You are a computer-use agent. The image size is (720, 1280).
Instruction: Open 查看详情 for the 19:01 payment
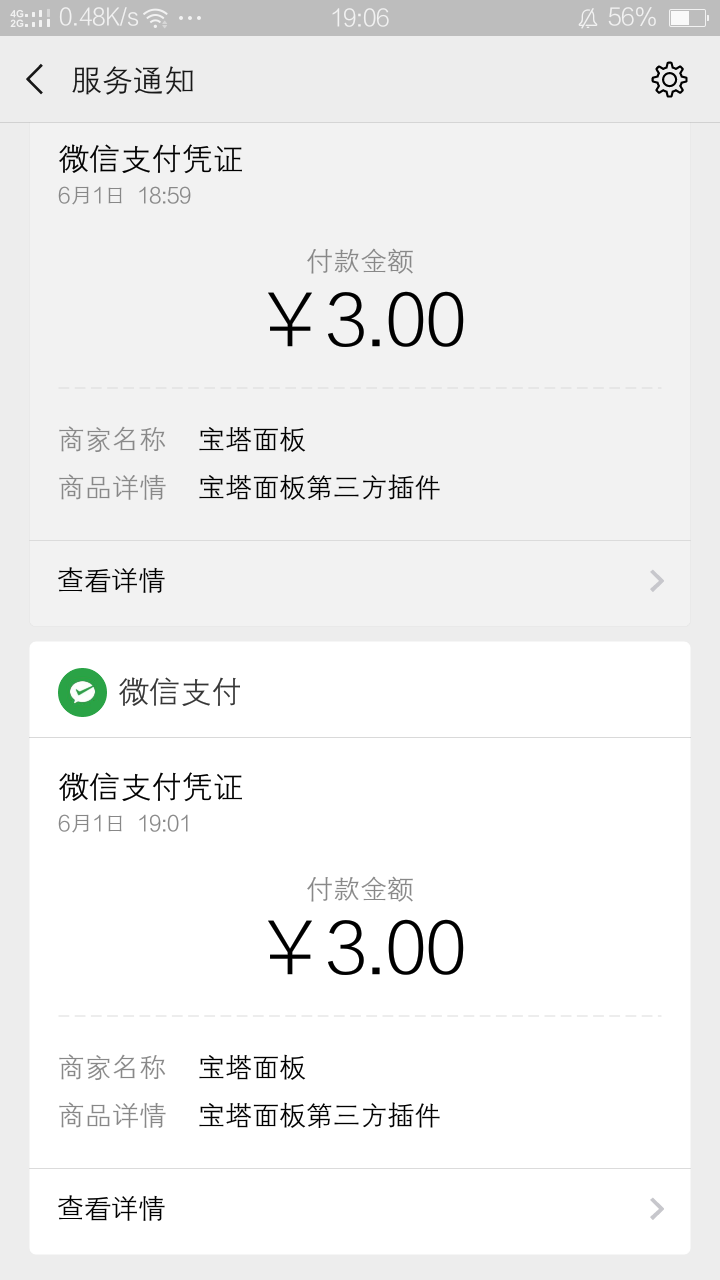click(x=360, y=1209)
